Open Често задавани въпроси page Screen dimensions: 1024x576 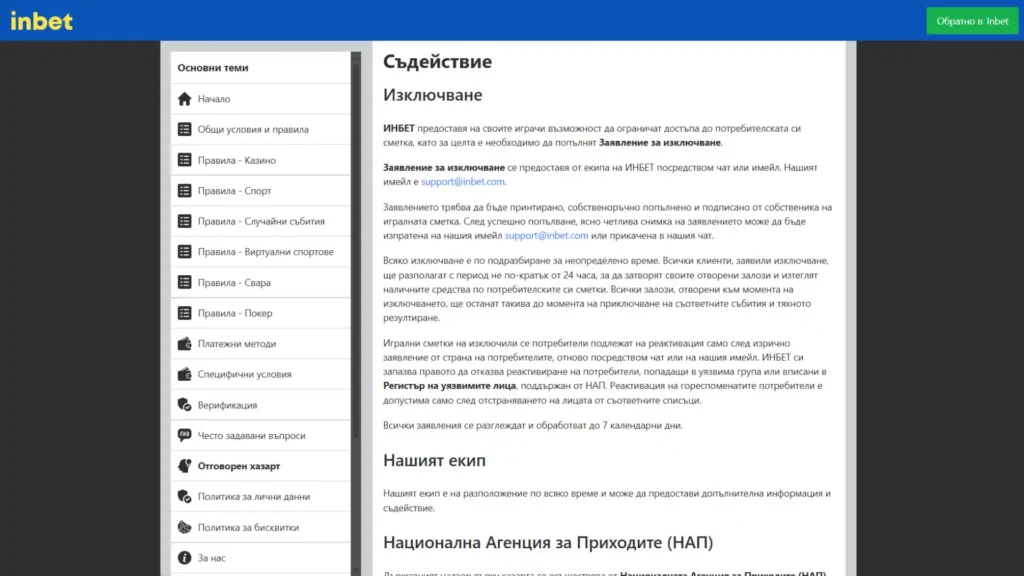(x=261, y=435)
